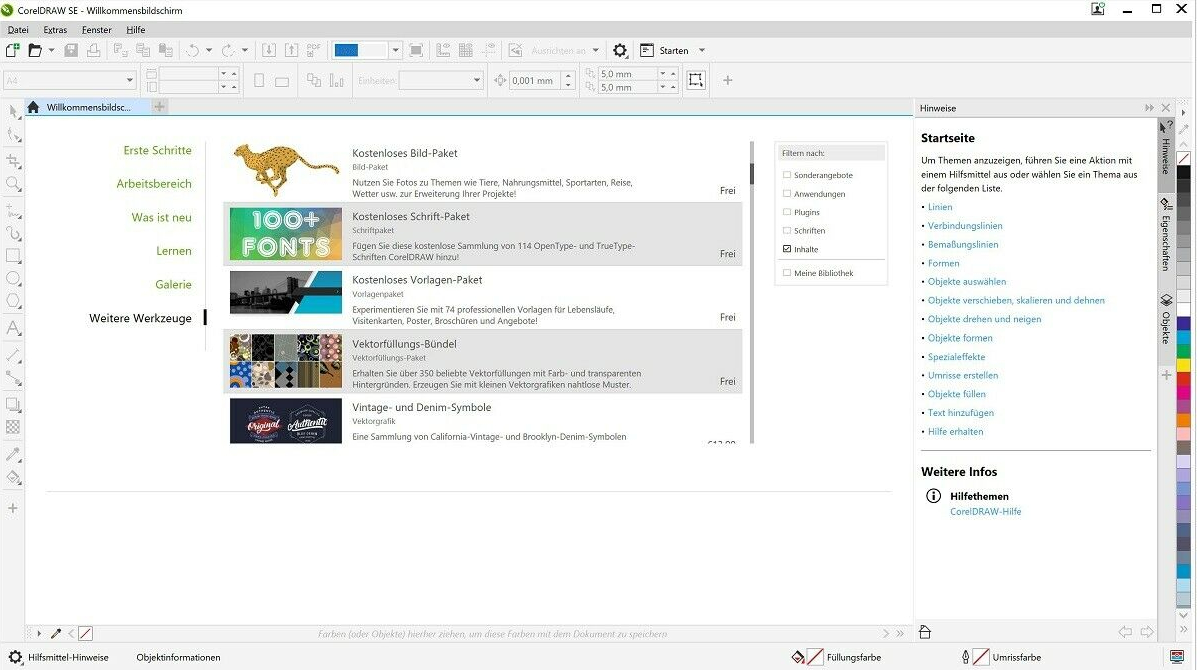The width and height of the screenshot is (1197, 670).
Task: Select the Interactive Fill tool in toolbox
Action: (13, 477)
